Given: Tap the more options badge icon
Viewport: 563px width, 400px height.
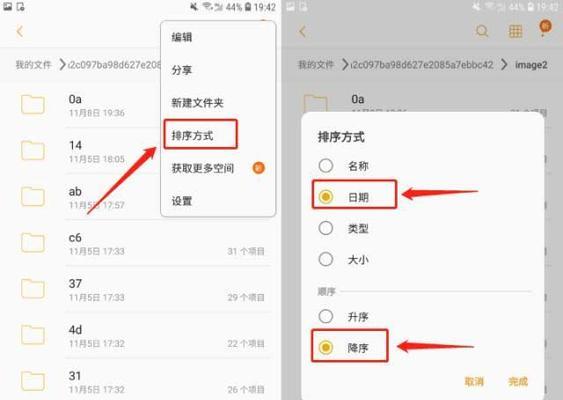Looking at the screenshot, I should click(x=545, y=27).
